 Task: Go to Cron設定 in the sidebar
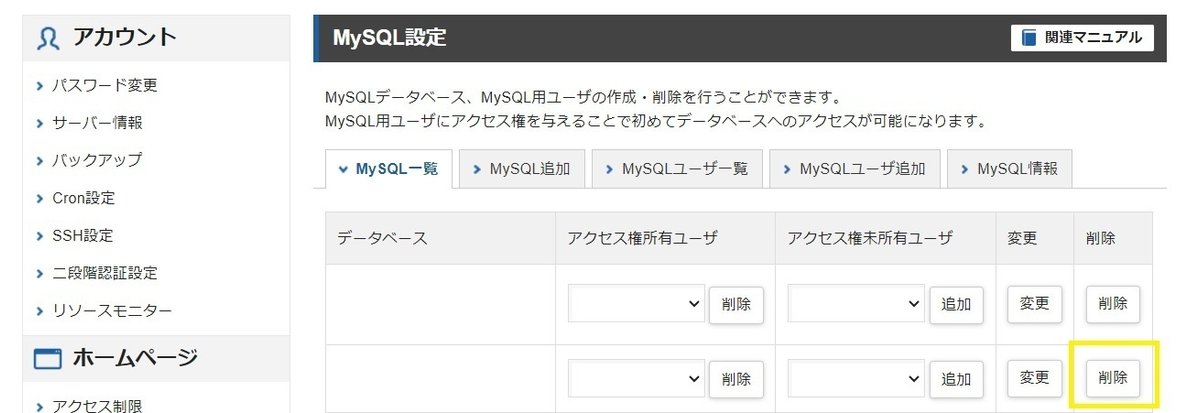click(83, 198)
